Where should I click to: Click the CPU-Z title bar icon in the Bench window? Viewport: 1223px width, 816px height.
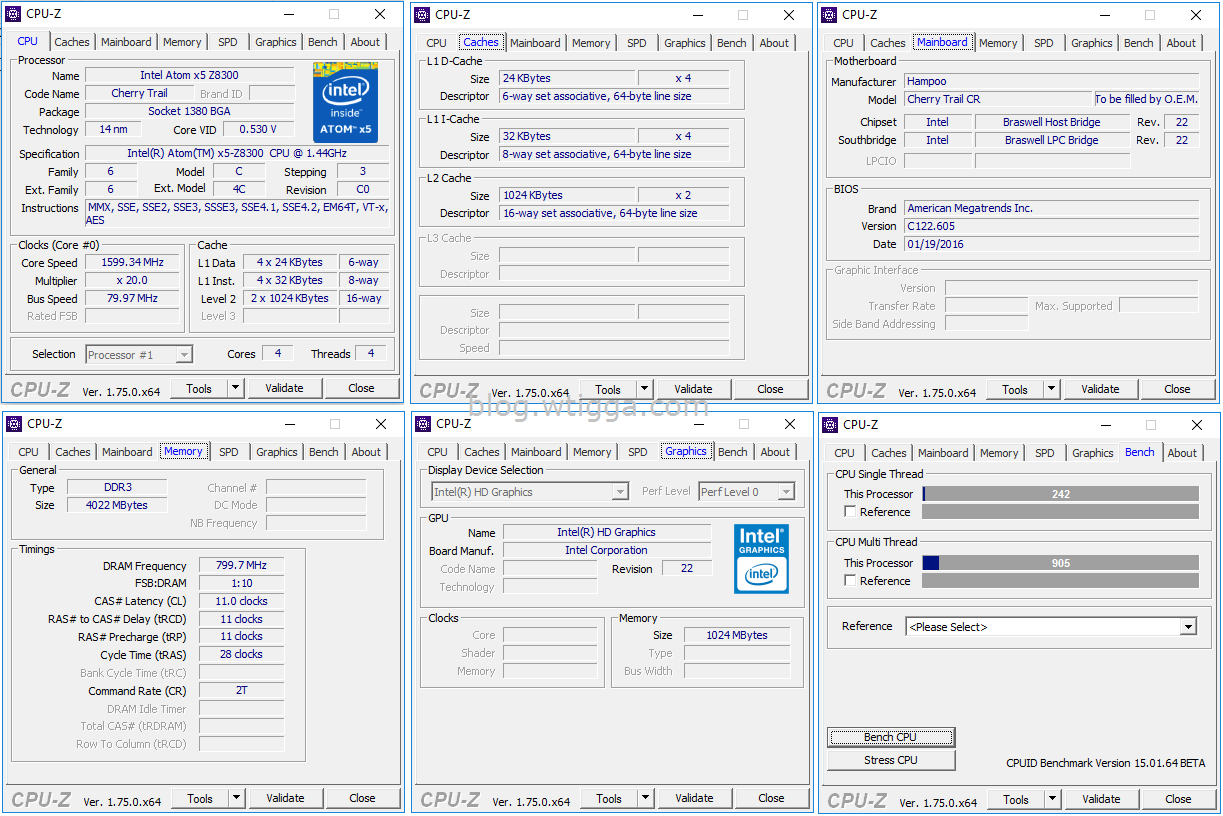click(830, 424)
